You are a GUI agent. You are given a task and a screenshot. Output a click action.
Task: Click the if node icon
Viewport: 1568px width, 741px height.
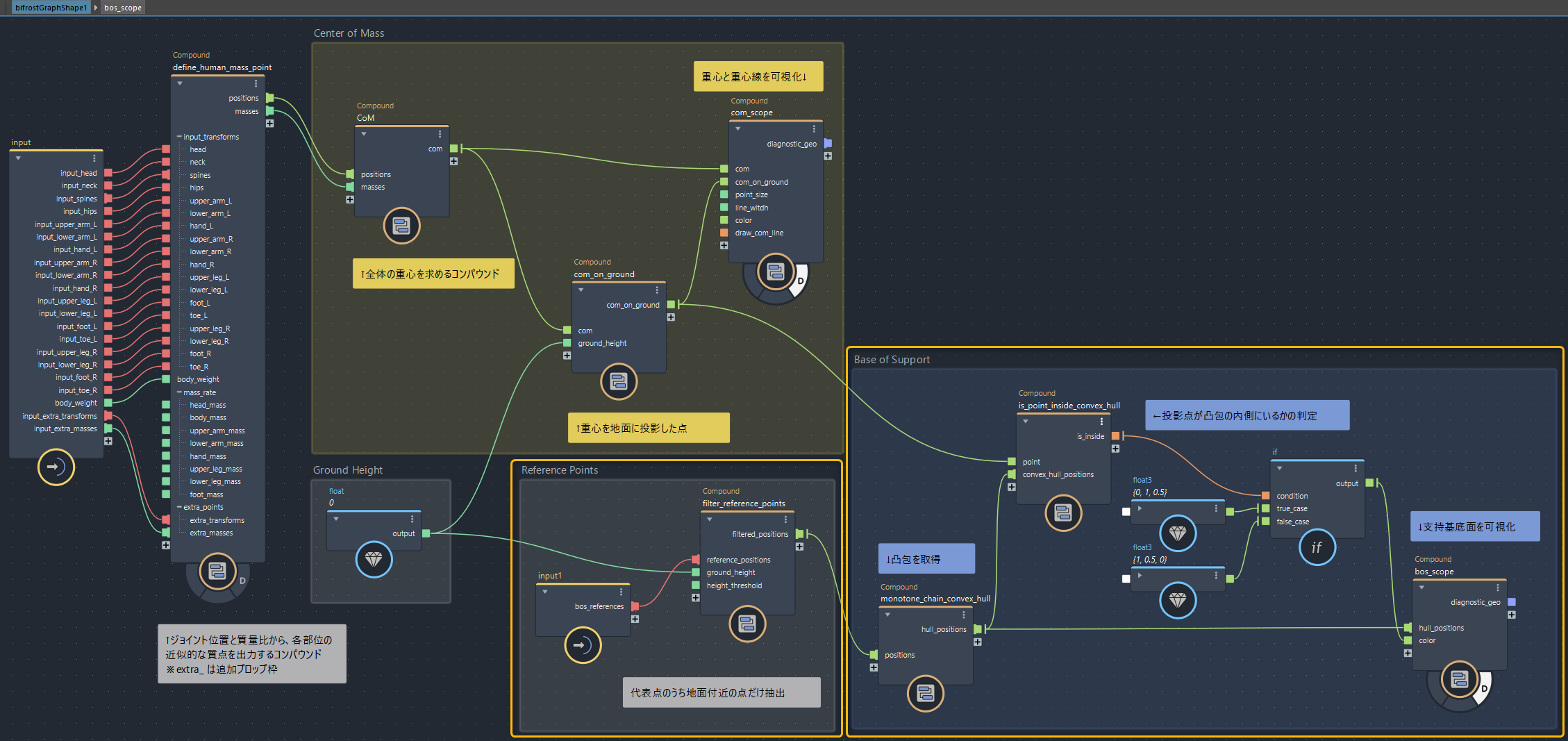(1317, 547)
